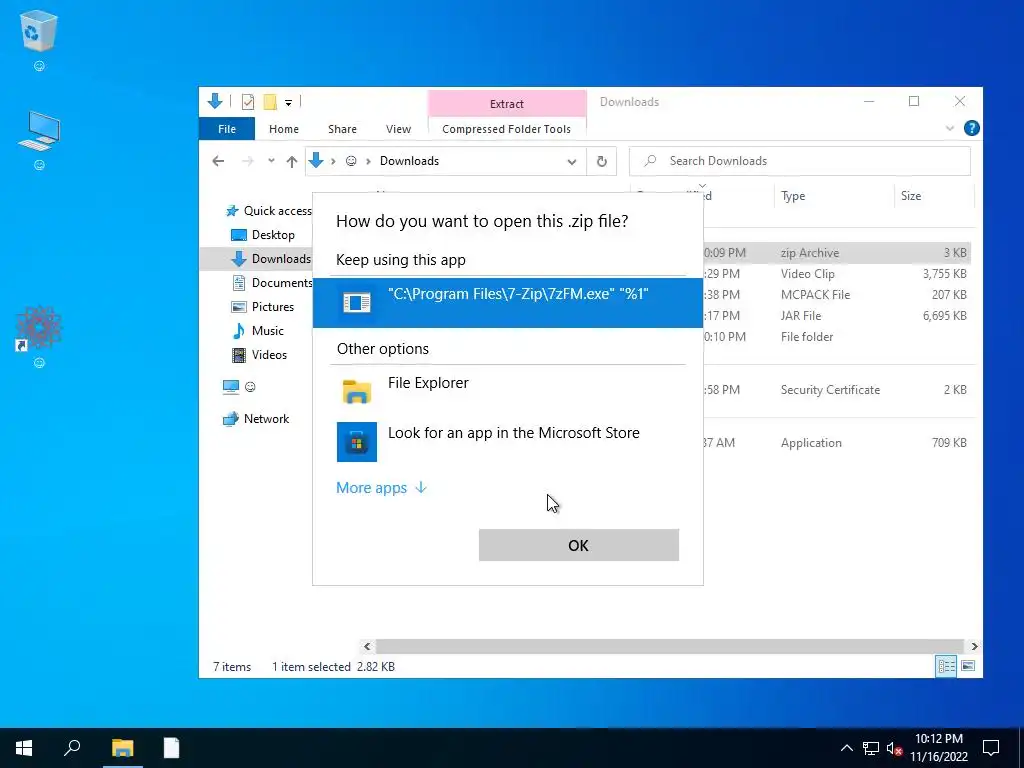Select Quick access in navigation pane
The image size is (1024, 768).
click(268, 211)
